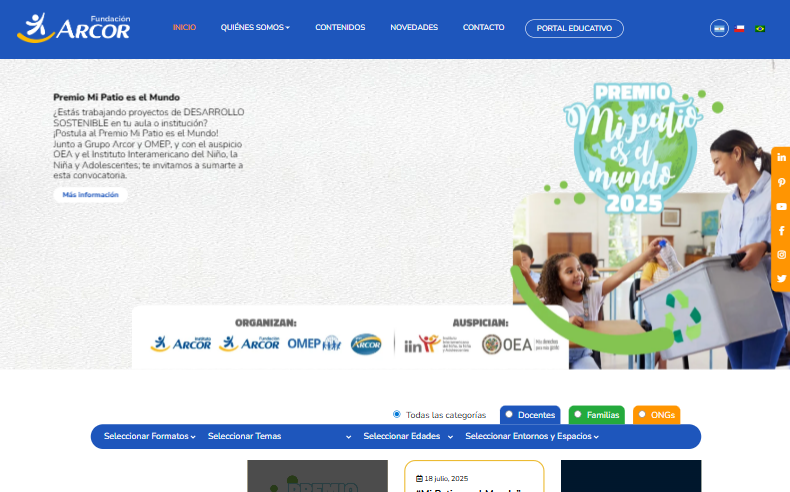
Task: Click the Premio Mi Patio es el Mundo heading
Action: (116, 97)
